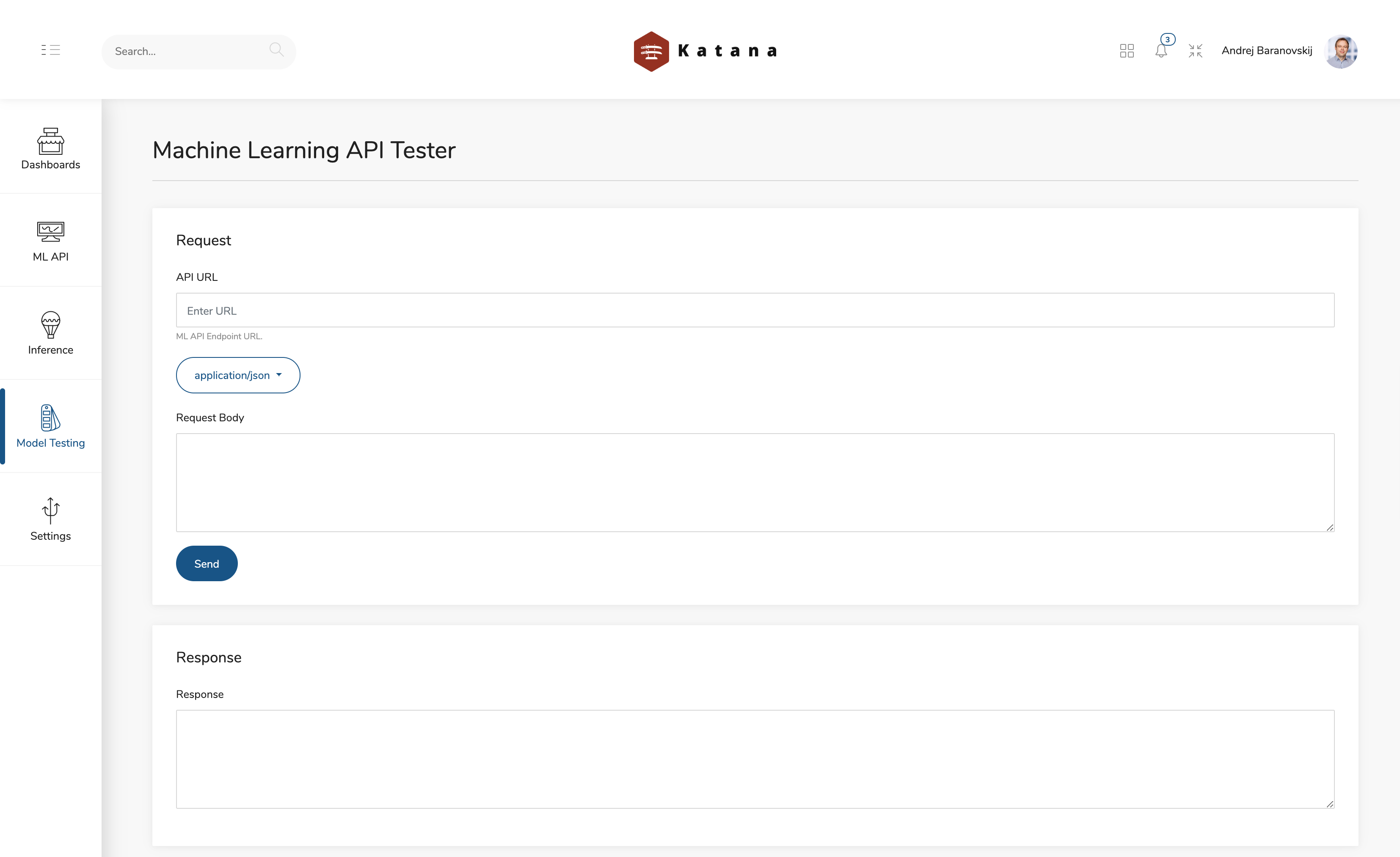Open the Andrej Baranovskij user menu
The image size is (1400, 857).
click(x=1267, y=51)
